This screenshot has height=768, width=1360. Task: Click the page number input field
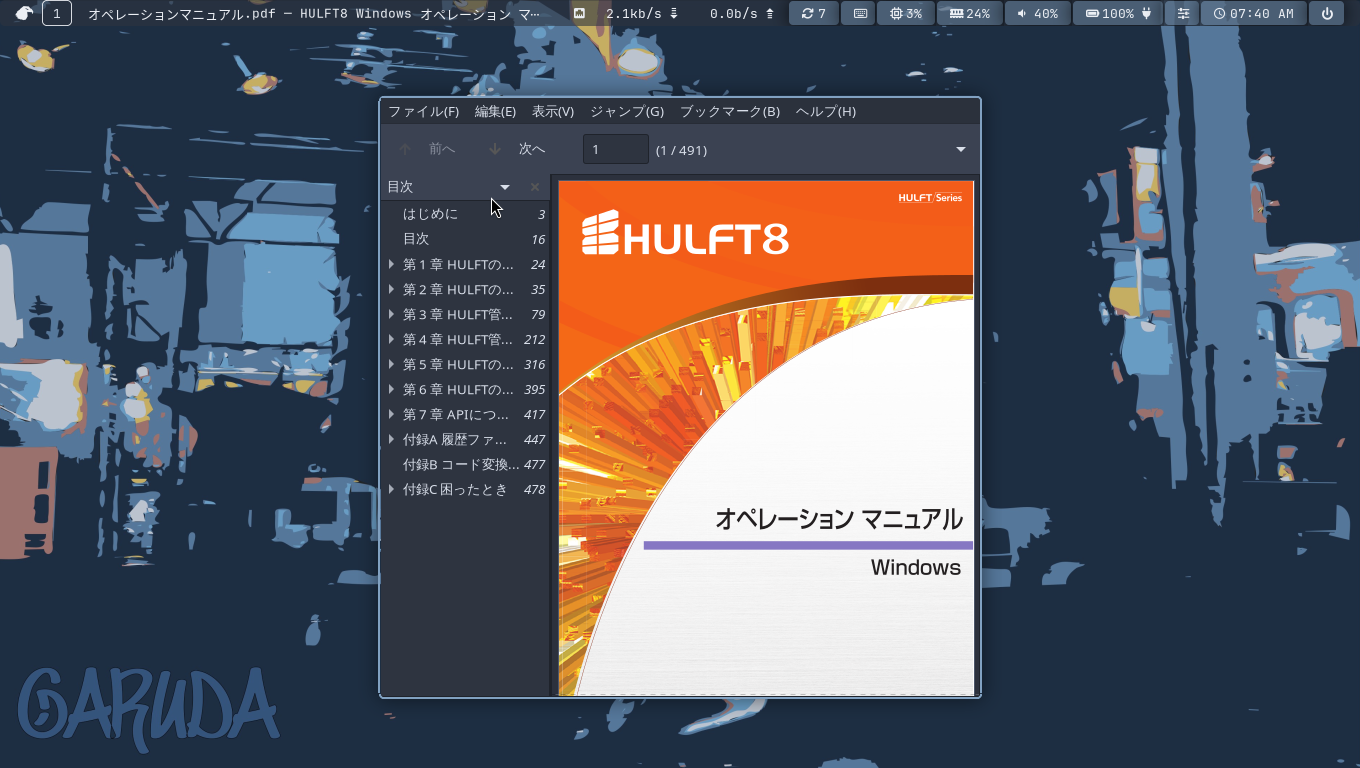[x=616, y=149]
